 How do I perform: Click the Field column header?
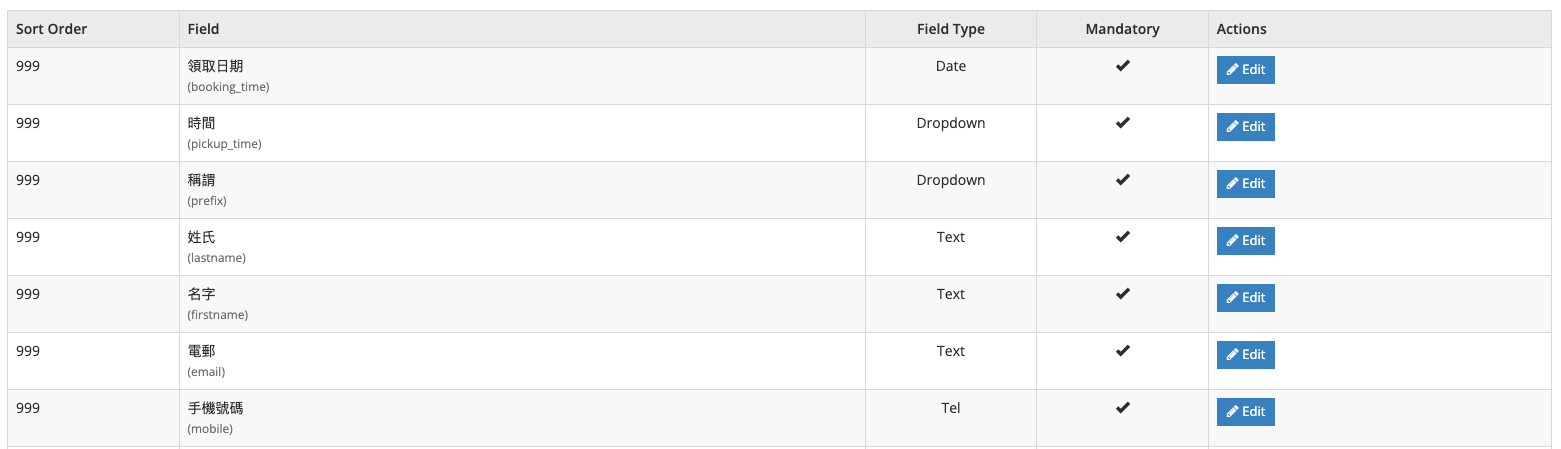[203, 29]
